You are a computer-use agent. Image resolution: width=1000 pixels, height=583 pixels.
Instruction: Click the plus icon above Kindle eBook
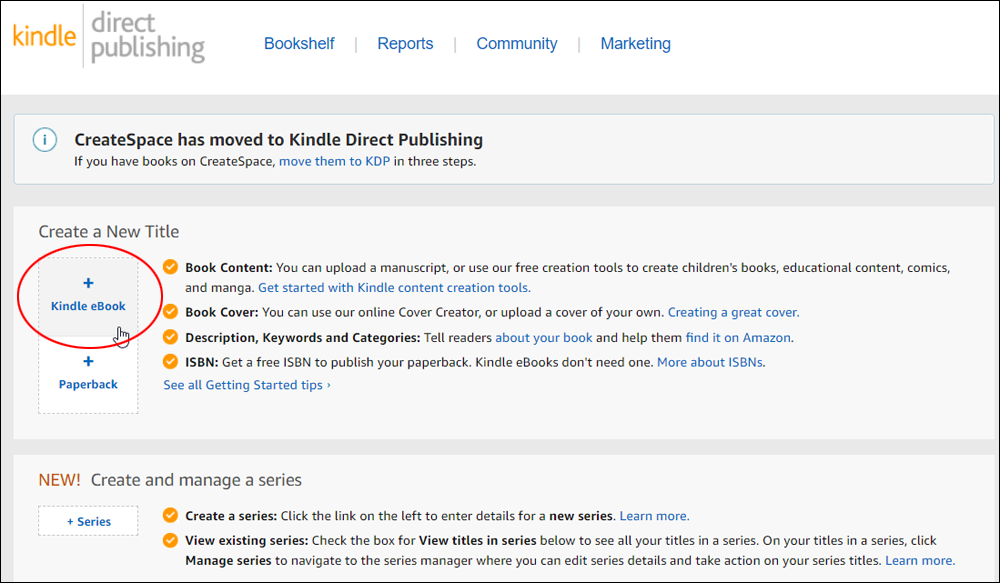pos(89,283)
